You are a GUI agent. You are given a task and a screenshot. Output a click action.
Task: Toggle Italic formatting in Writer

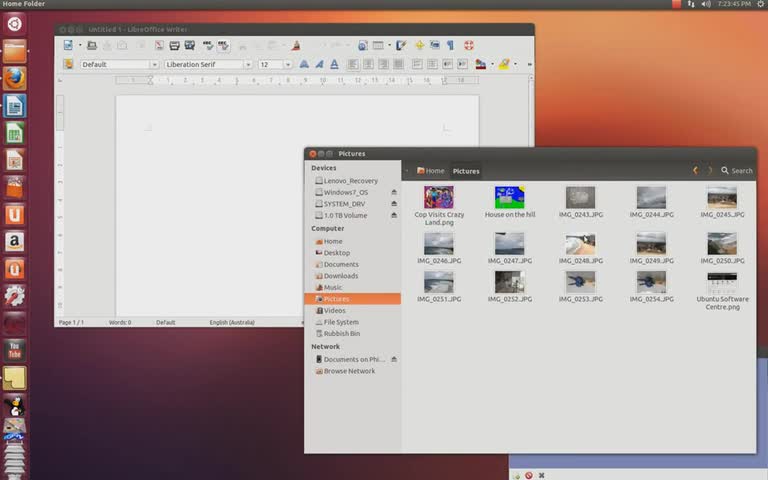pos(319,64)
